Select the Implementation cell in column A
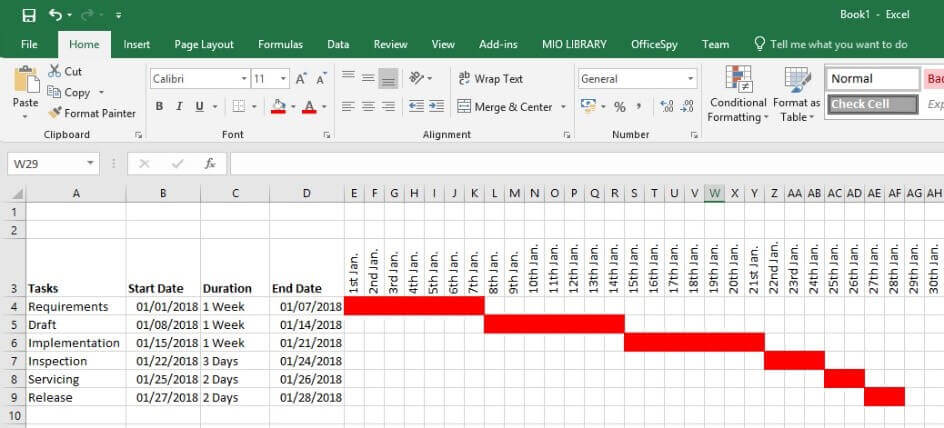The image size is (944, 428). tap(75, 343)
